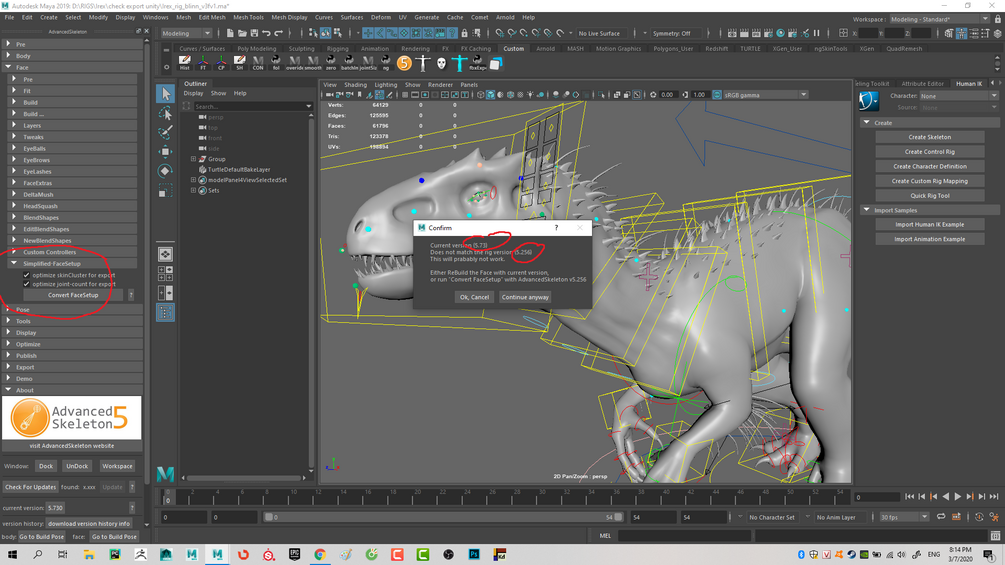1005x565 pixels.
Task: Select the blue cube shelf icon
Action: 496,63
